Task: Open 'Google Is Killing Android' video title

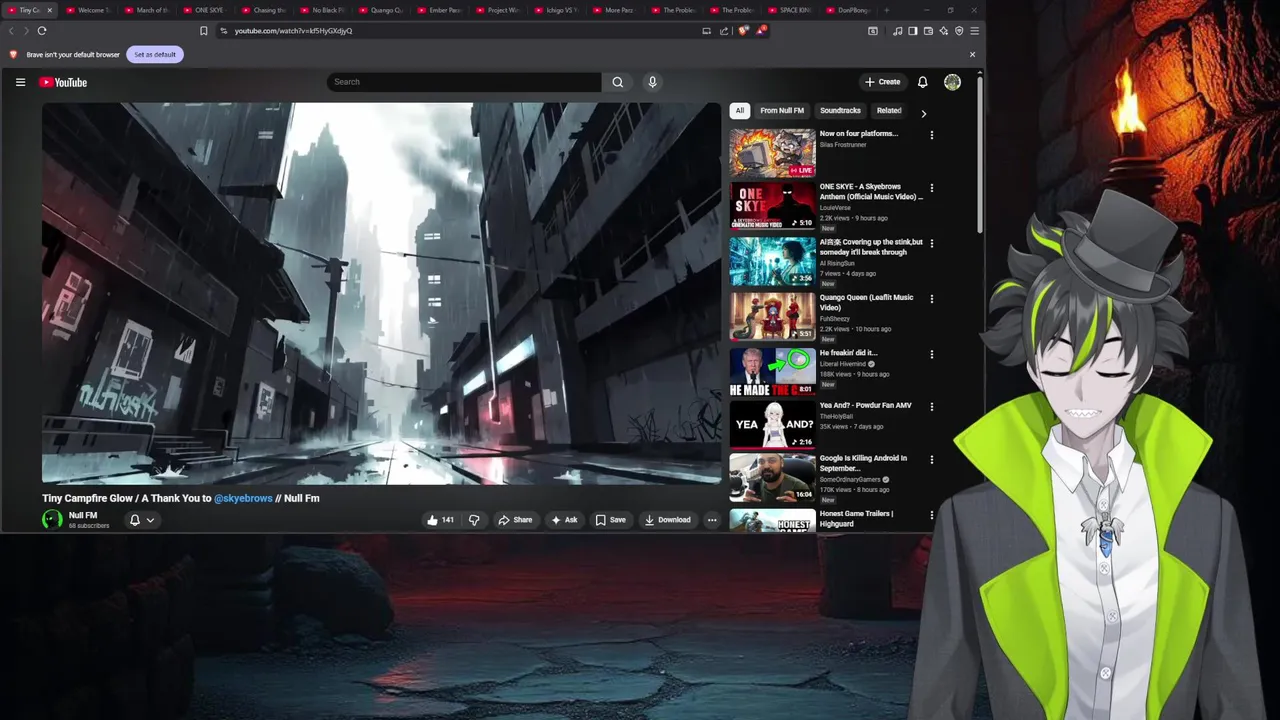Action: [x=863, y=463]
